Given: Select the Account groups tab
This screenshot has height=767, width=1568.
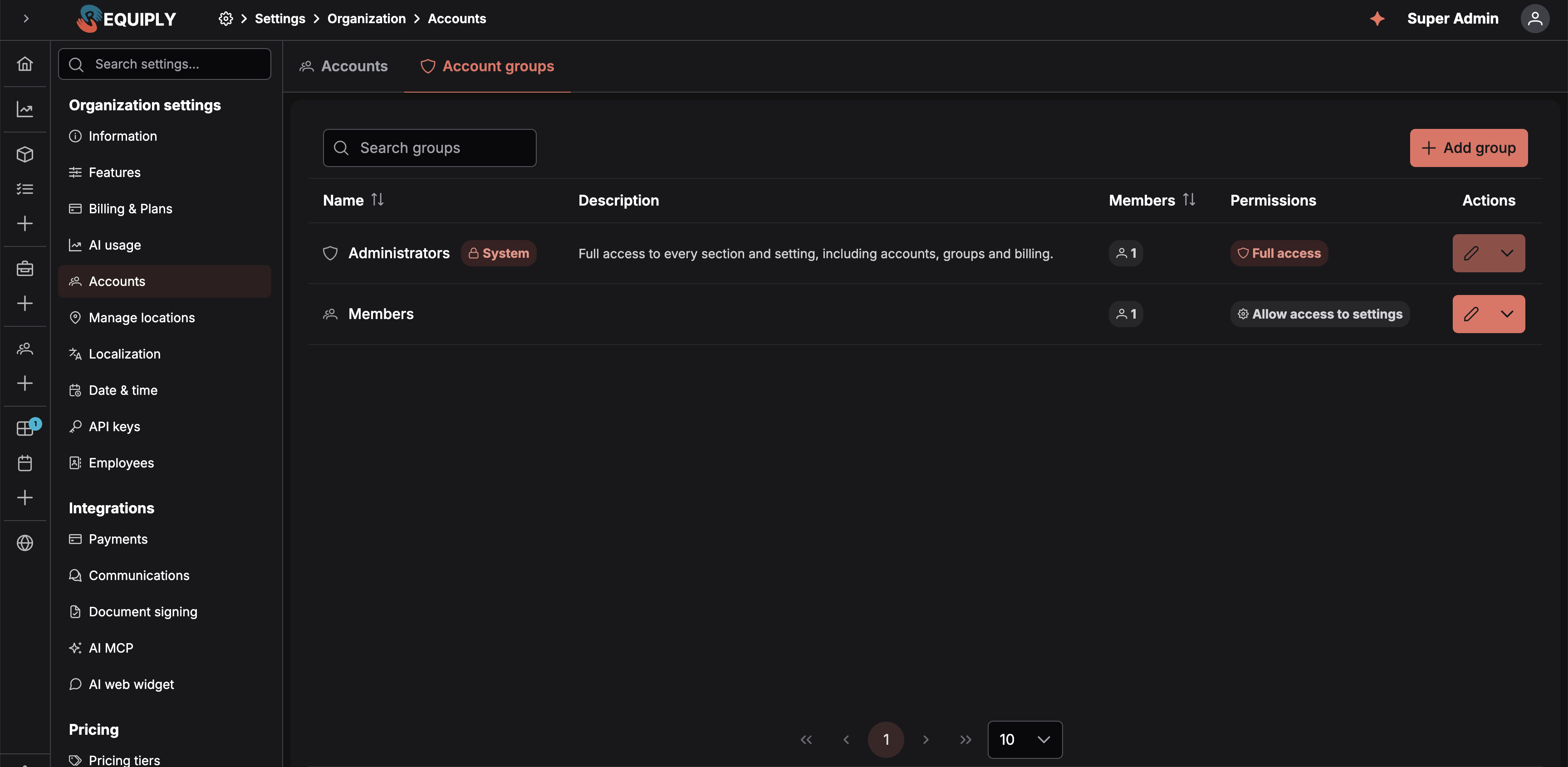Looking at the screenshot, I should [487, 66].
